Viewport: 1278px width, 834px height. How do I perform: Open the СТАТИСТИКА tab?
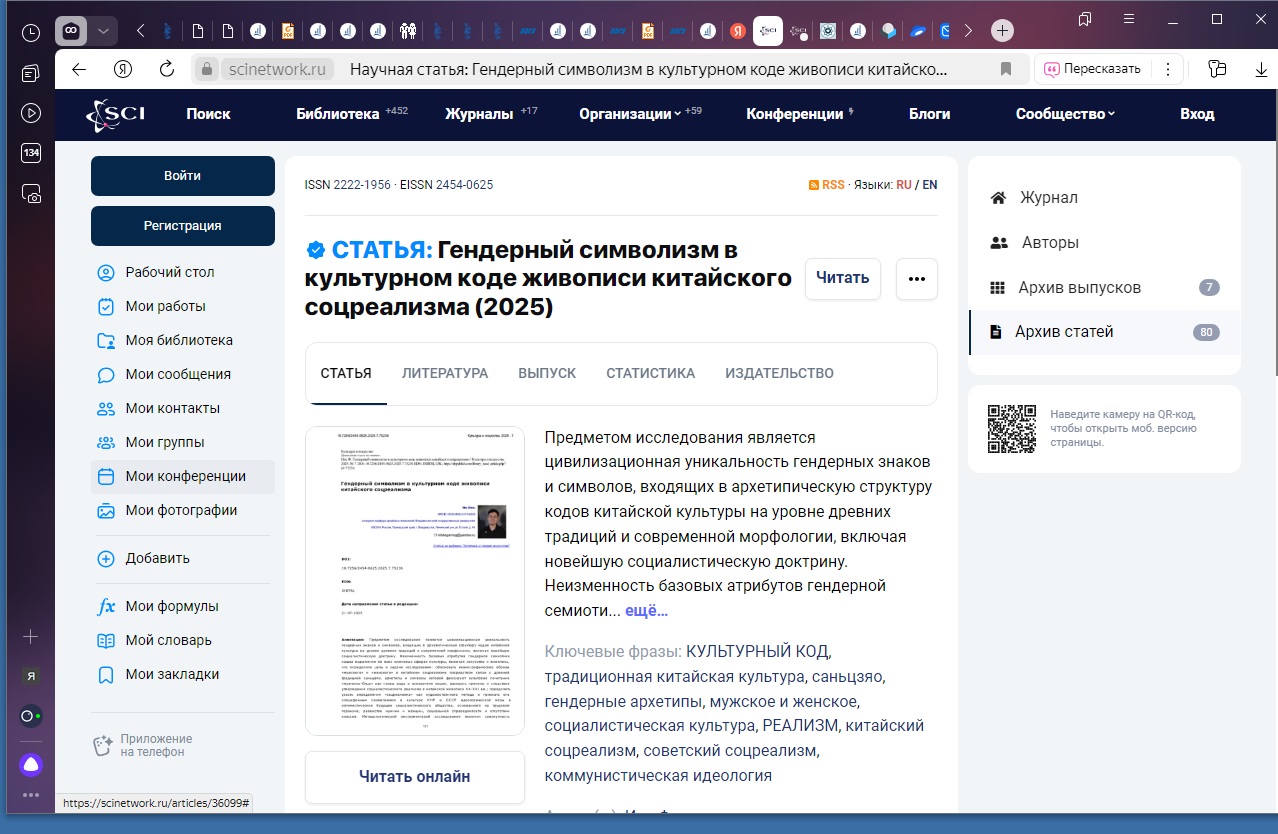(650, 373)
